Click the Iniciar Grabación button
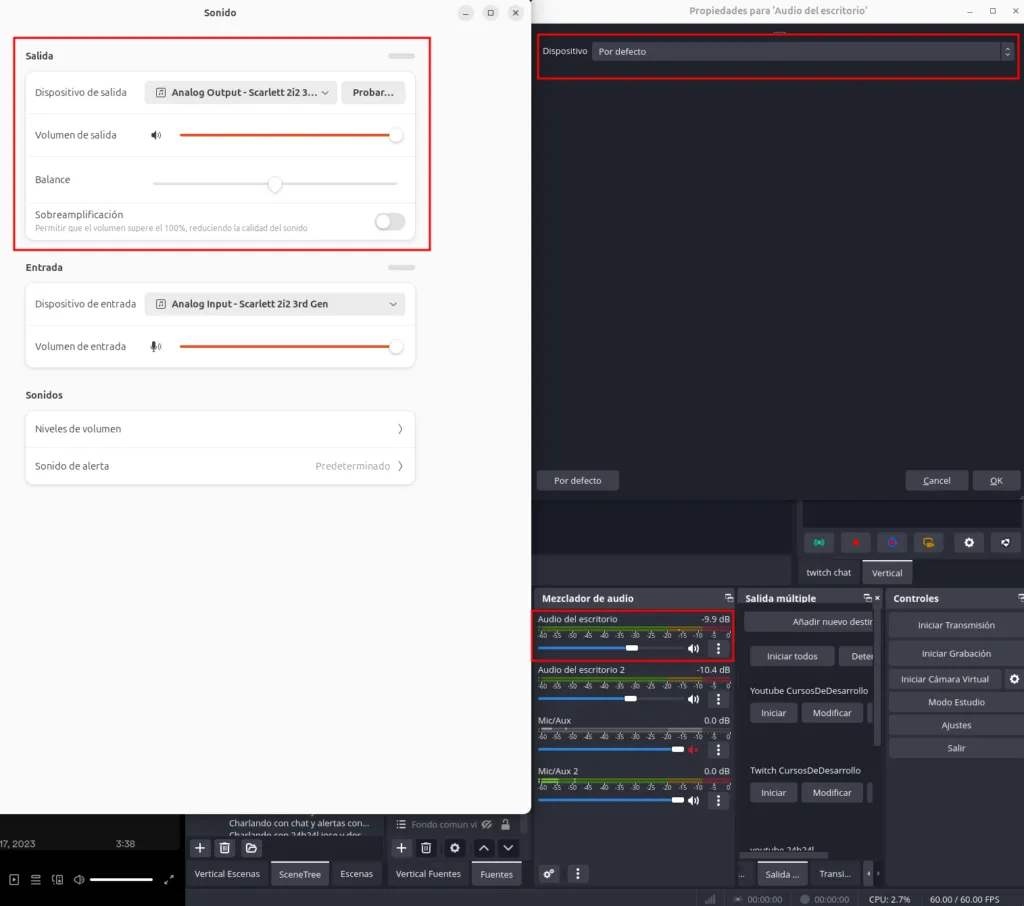The height and width of the screenshot is (906, 1024). (956, 654)
